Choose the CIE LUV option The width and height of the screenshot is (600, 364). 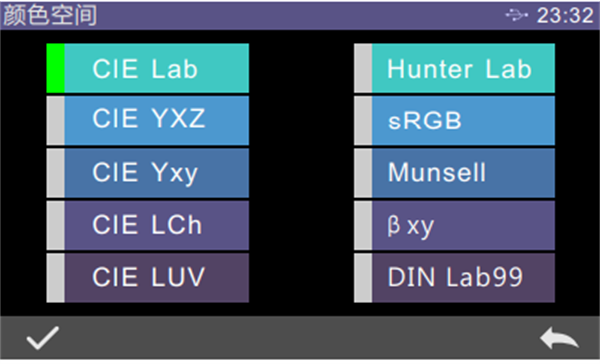[148, 278]
